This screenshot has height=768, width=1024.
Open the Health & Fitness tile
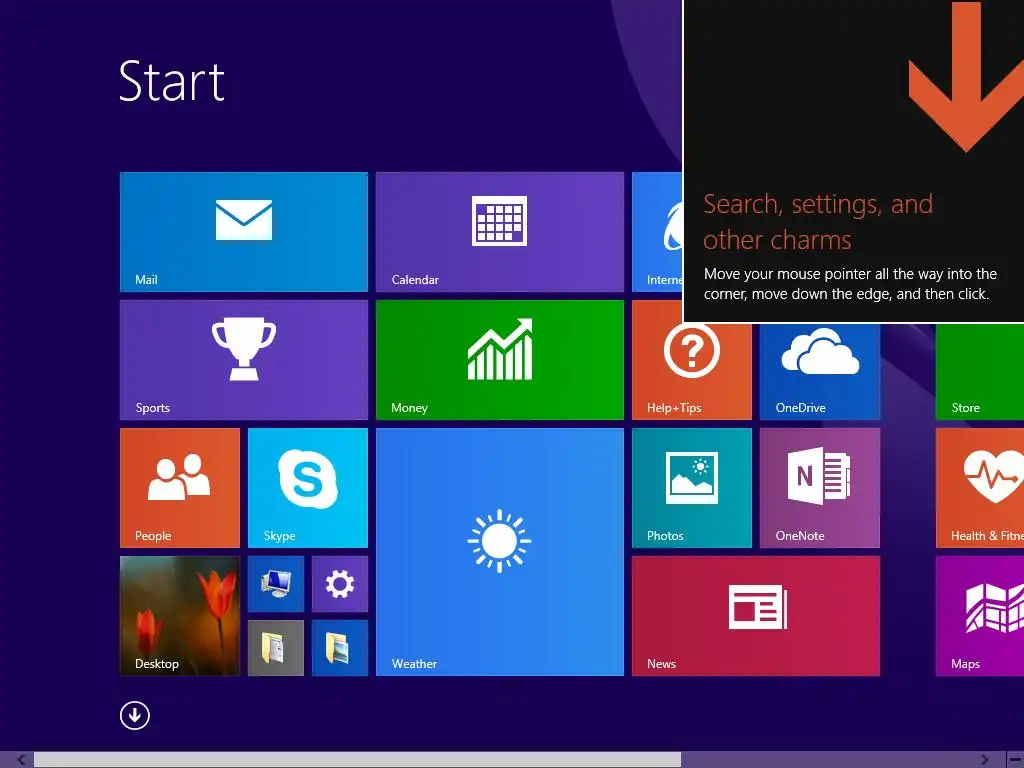pyautogui.click(x=980, y=488)
